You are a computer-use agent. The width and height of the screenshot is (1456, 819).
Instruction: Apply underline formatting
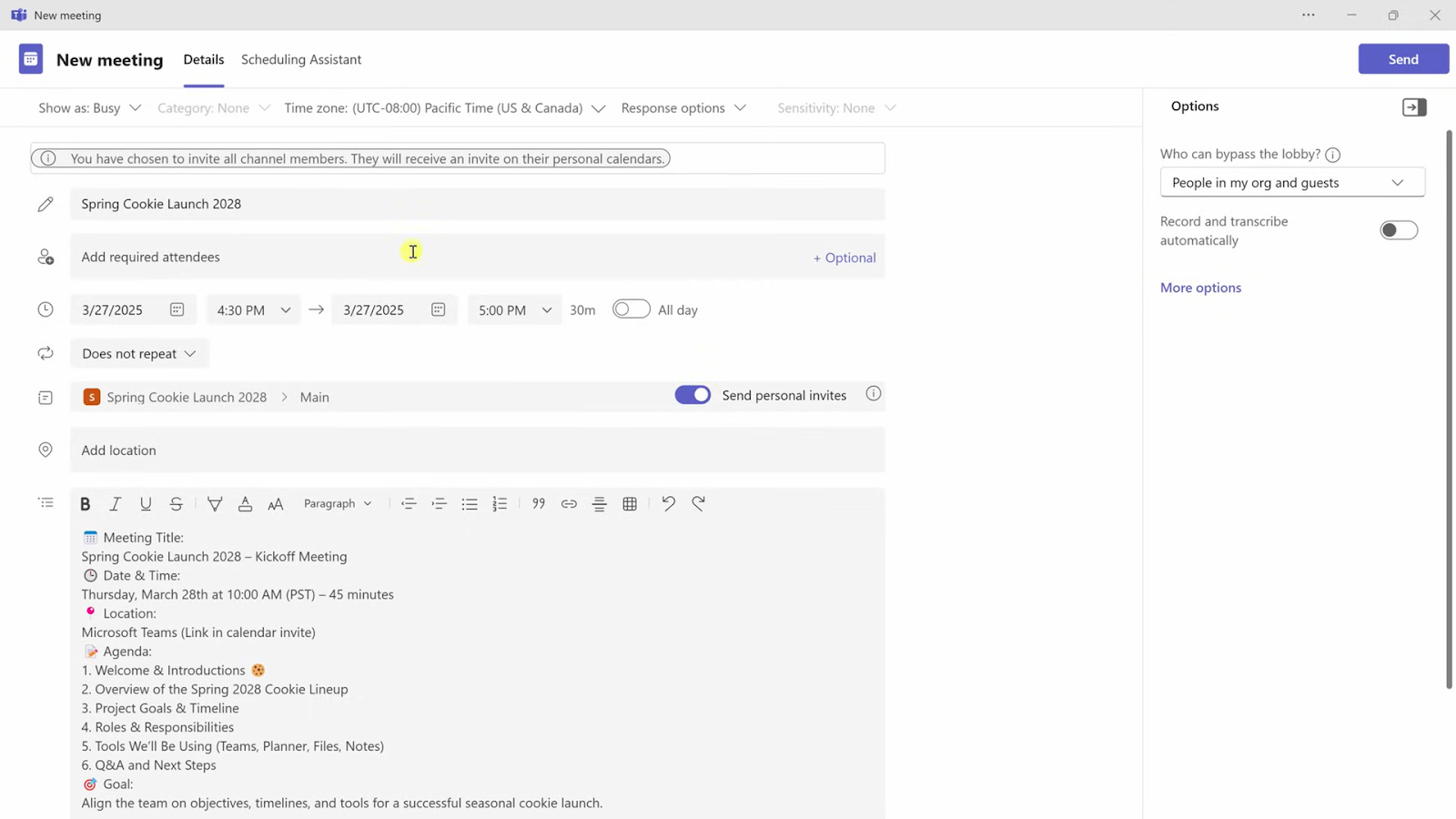click(x=146, y=503)
